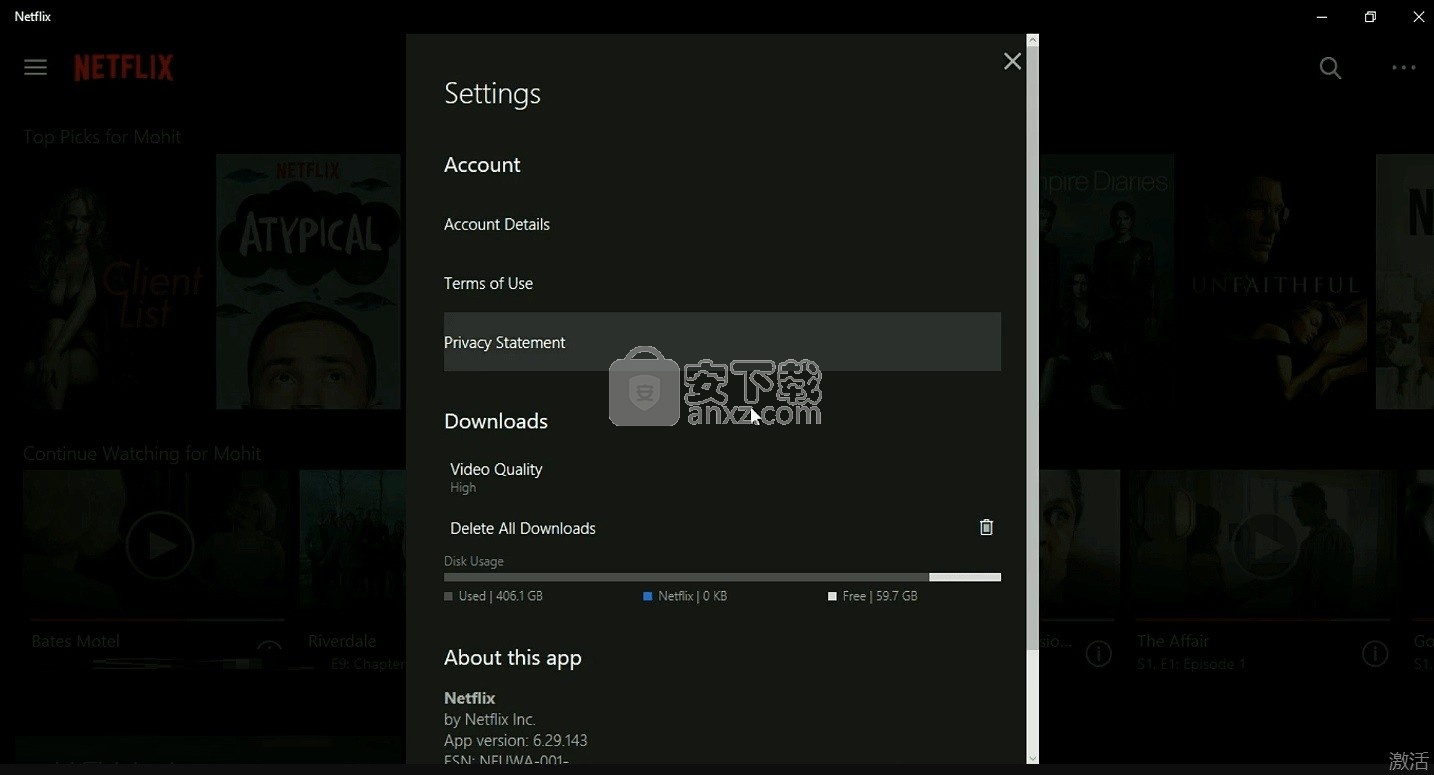The width and height of the screenshot is (1434, 775).
Task: Open info icon left of The Affair
Action: (1099, 654)
